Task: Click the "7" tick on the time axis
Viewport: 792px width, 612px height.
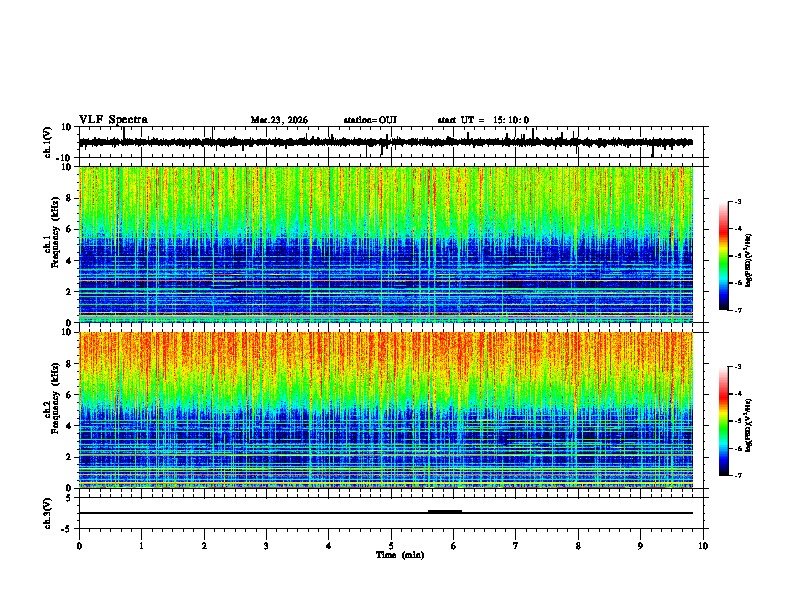Action: click(x=516, y=546)
